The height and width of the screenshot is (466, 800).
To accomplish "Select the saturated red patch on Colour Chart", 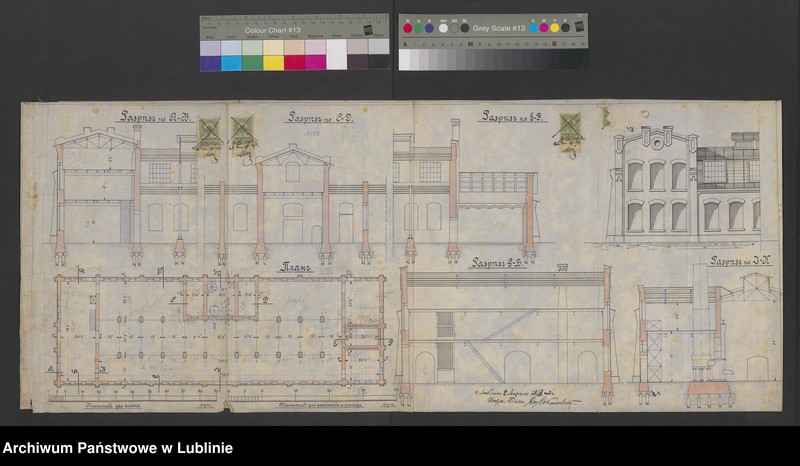I will 294,63.
